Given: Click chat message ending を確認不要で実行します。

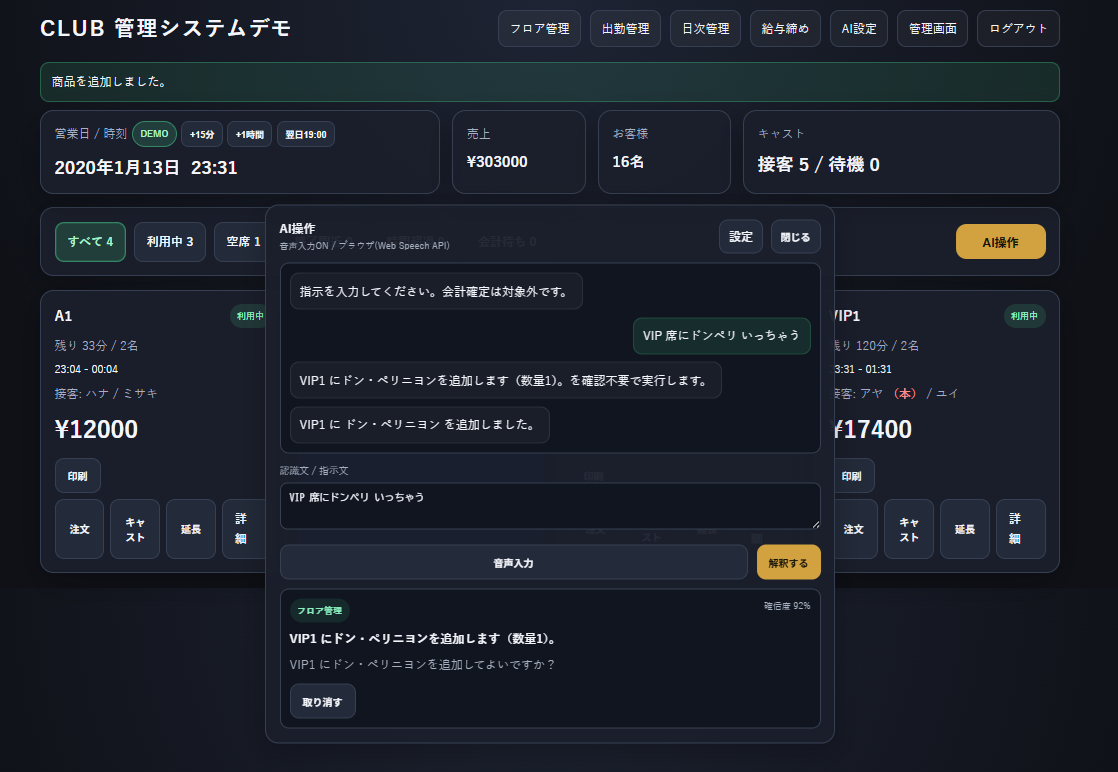Looking at the screenshot, I should (x=506, y=381).
